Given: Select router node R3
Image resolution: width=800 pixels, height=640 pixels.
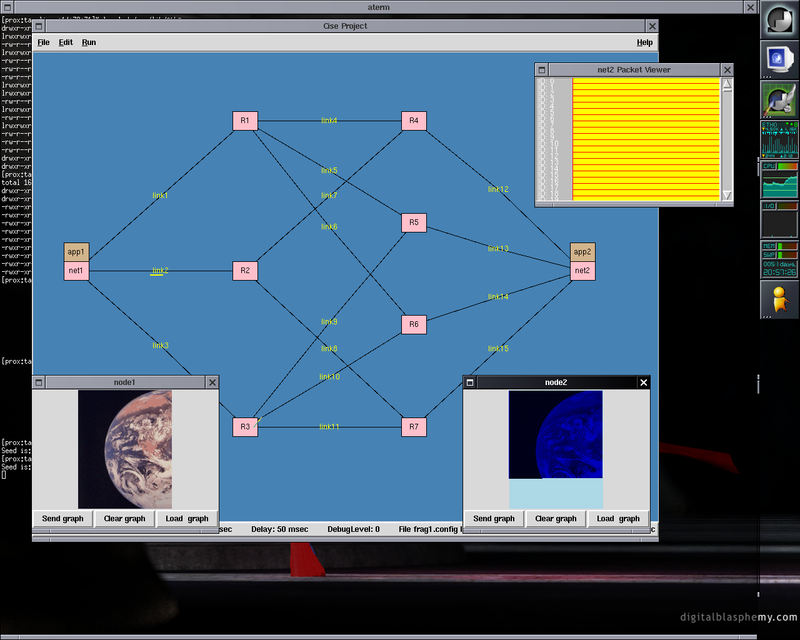Looking at the screenshot, I should click(x=245, y=427).
